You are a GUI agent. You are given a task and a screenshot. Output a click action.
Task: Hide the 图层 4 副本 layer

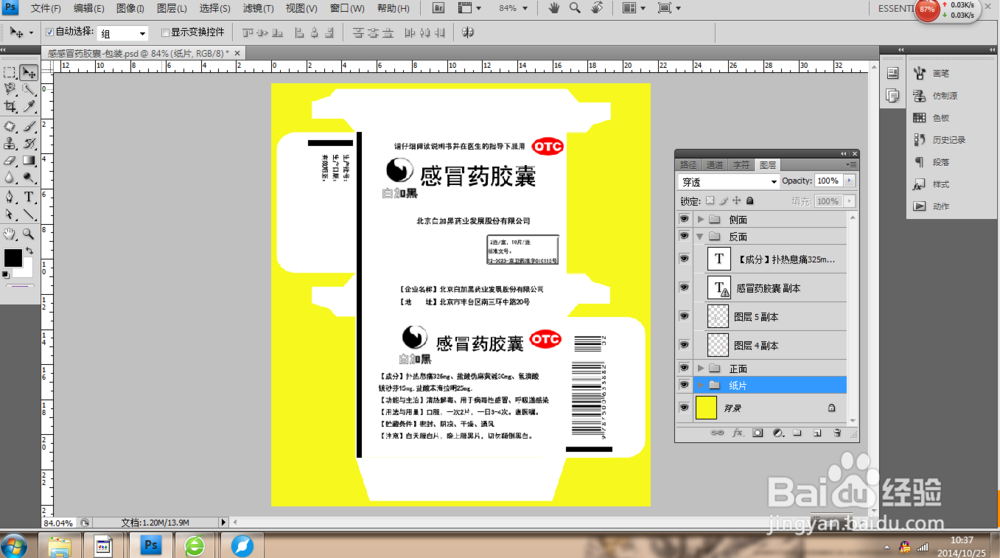point(684,345)
